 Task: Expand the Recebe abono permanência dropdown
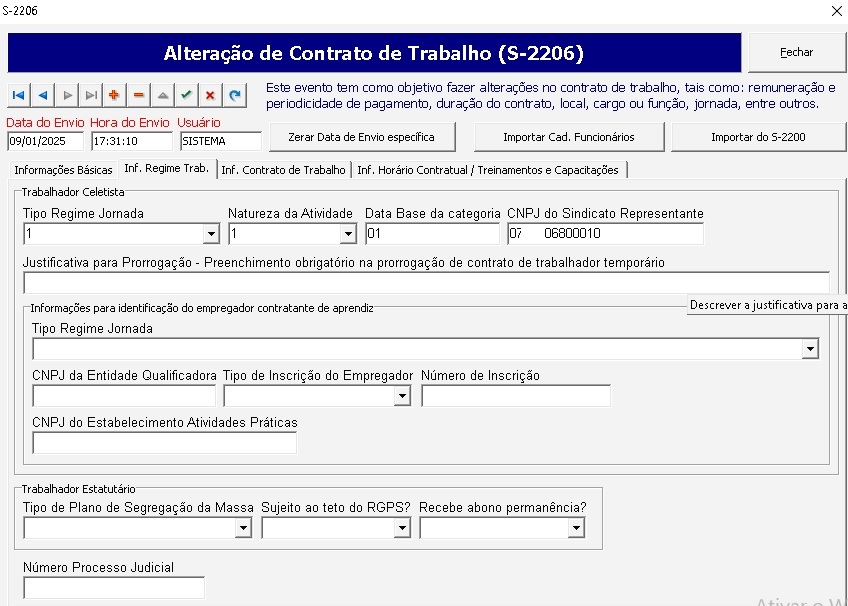[576, 528]
